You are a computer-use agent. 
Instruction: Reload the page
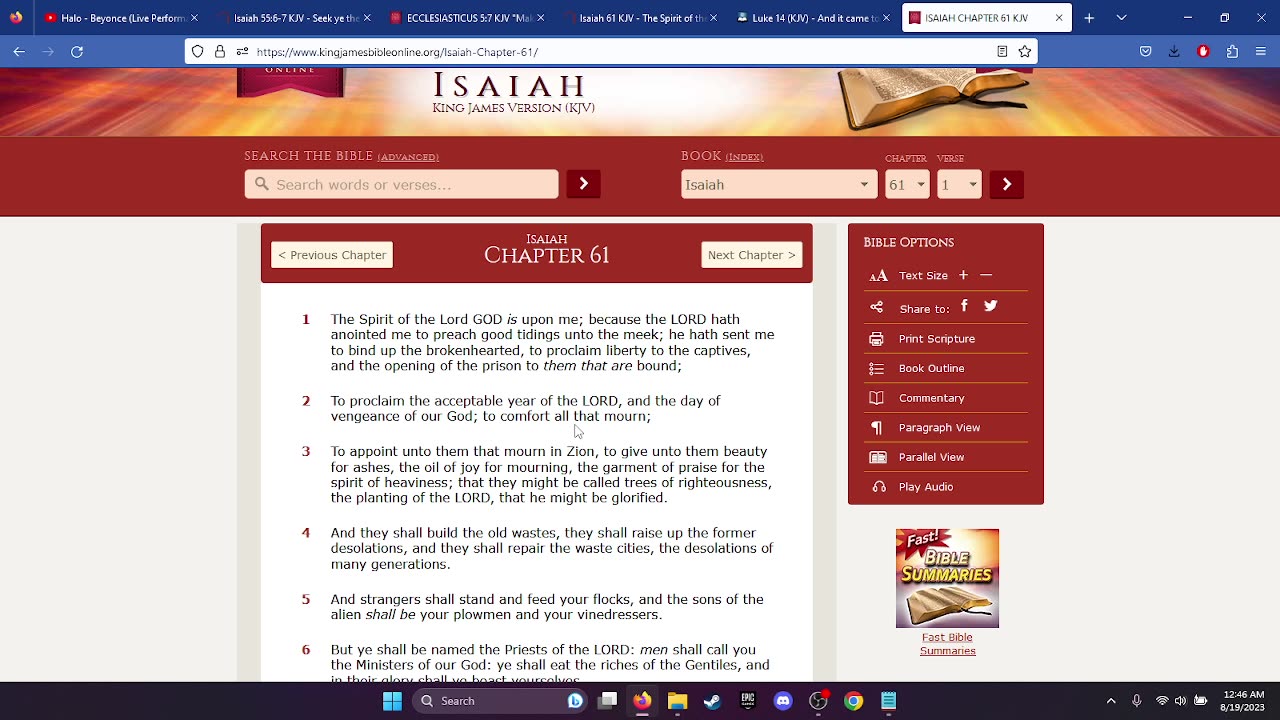[77, 52]
